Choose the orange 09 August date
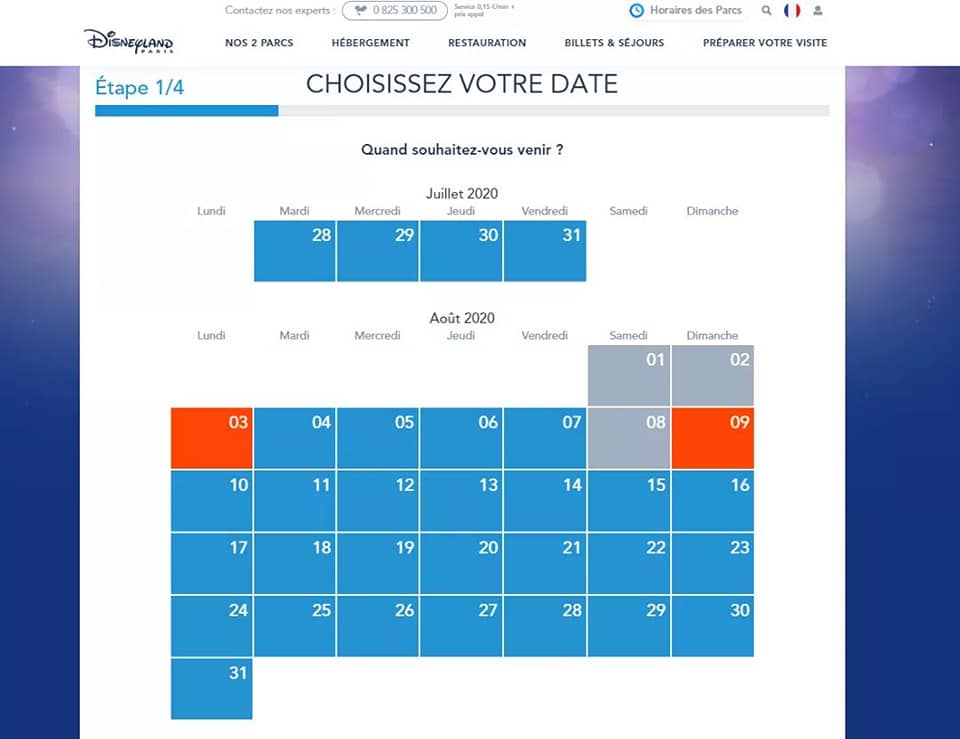Viewport: 960px width, 739px height. (713, 438)
